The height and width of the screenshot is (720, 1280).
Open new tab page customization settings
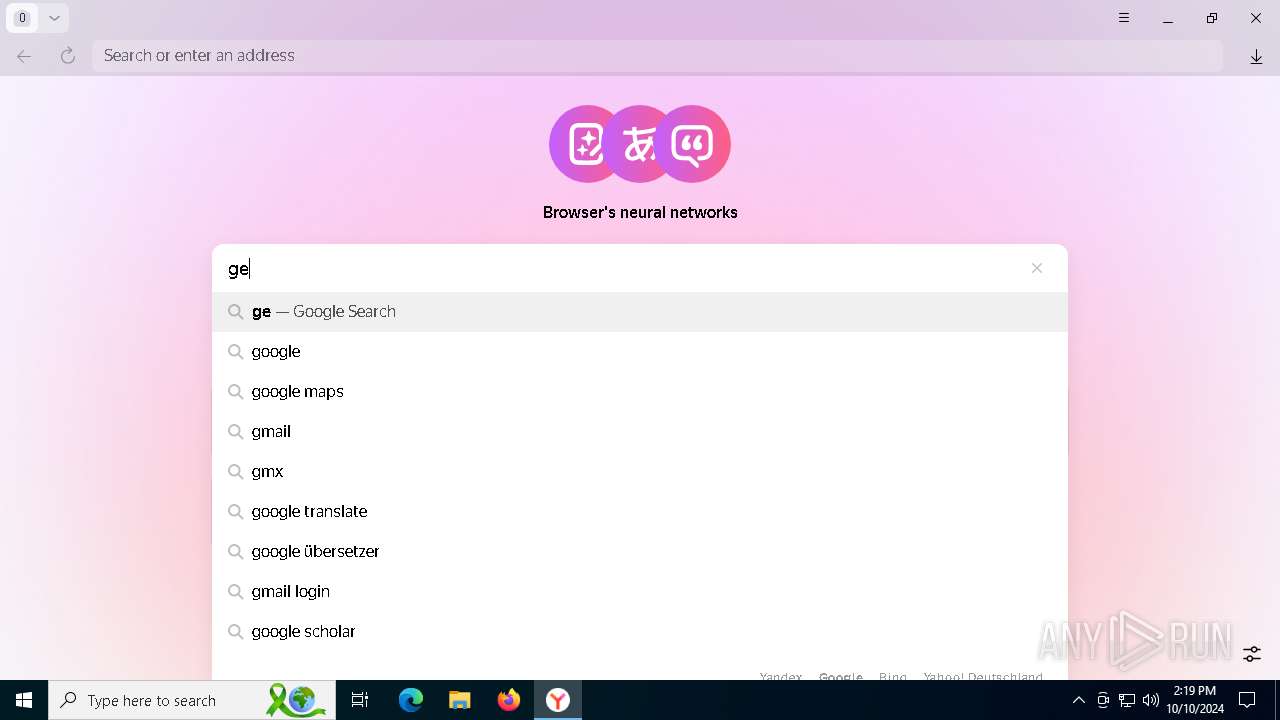[1252, 654]
